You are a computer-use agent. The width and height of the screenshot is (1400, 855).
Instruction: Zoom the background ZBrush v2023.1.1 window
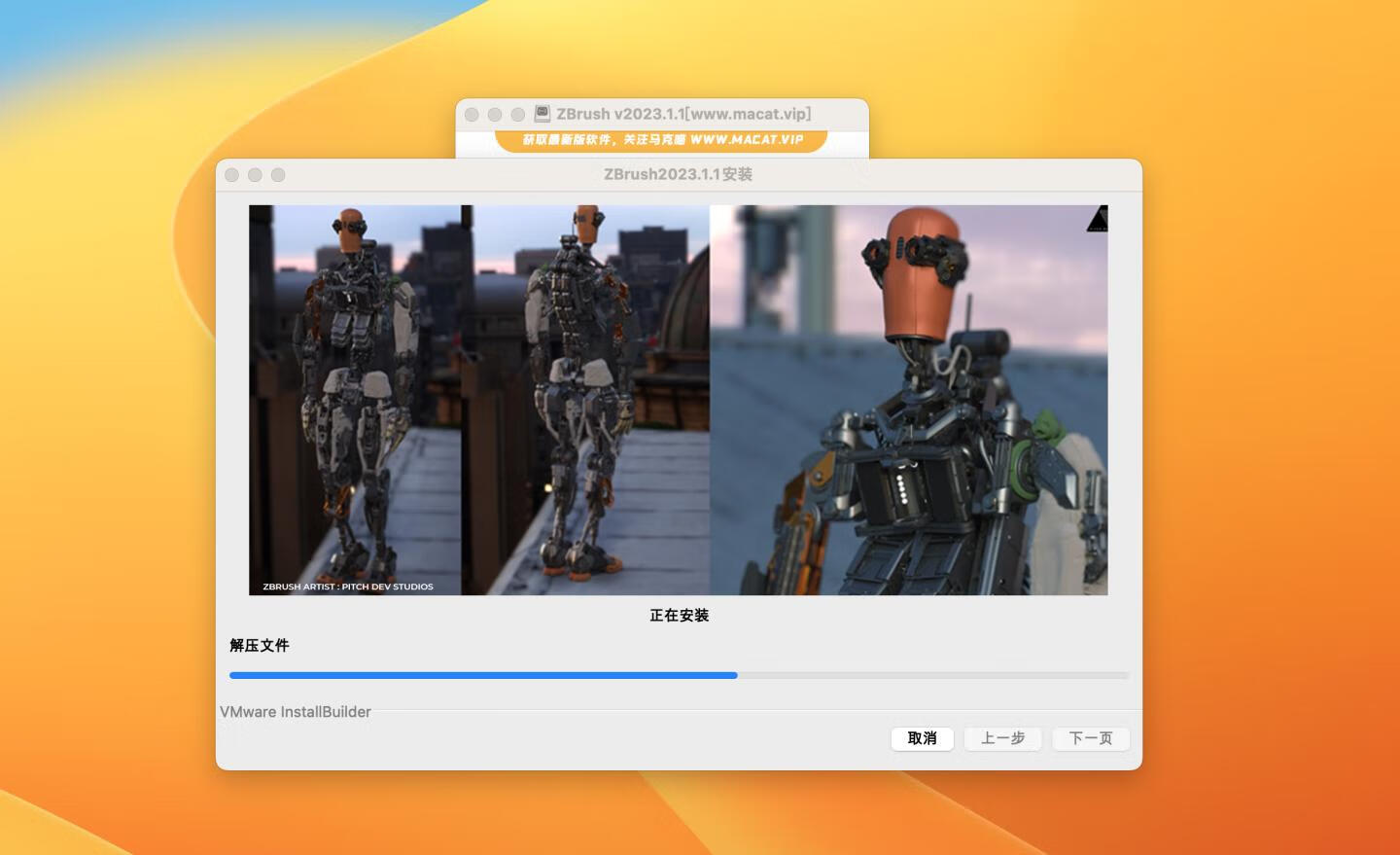tap(518, 115)
